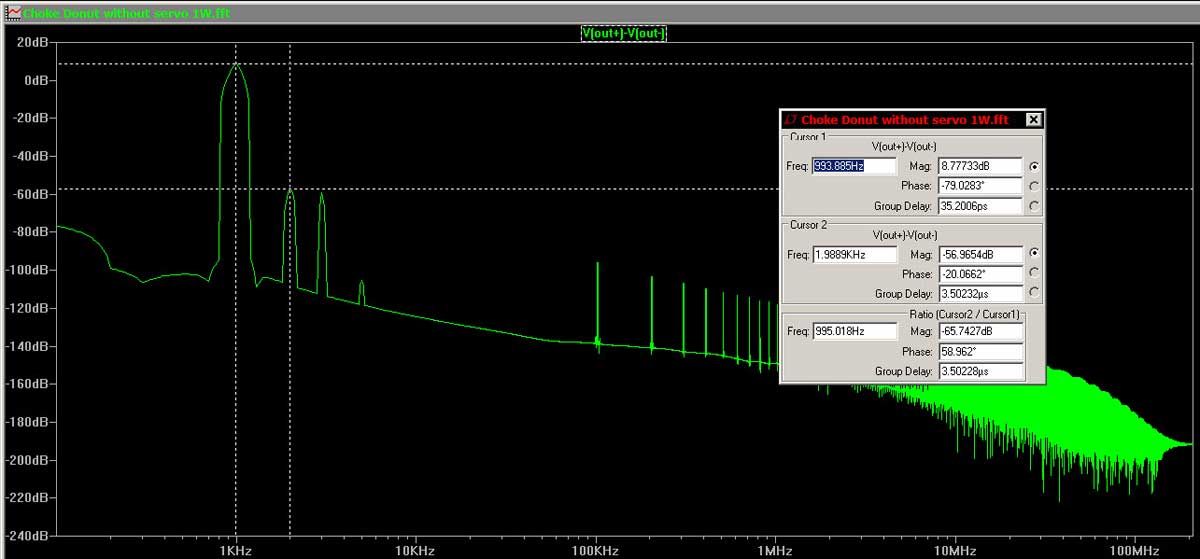Viewport: 1200px width, 559px height.
Task: Click Ratio Freq field 995.018Hz
Action: pos(855,332)
